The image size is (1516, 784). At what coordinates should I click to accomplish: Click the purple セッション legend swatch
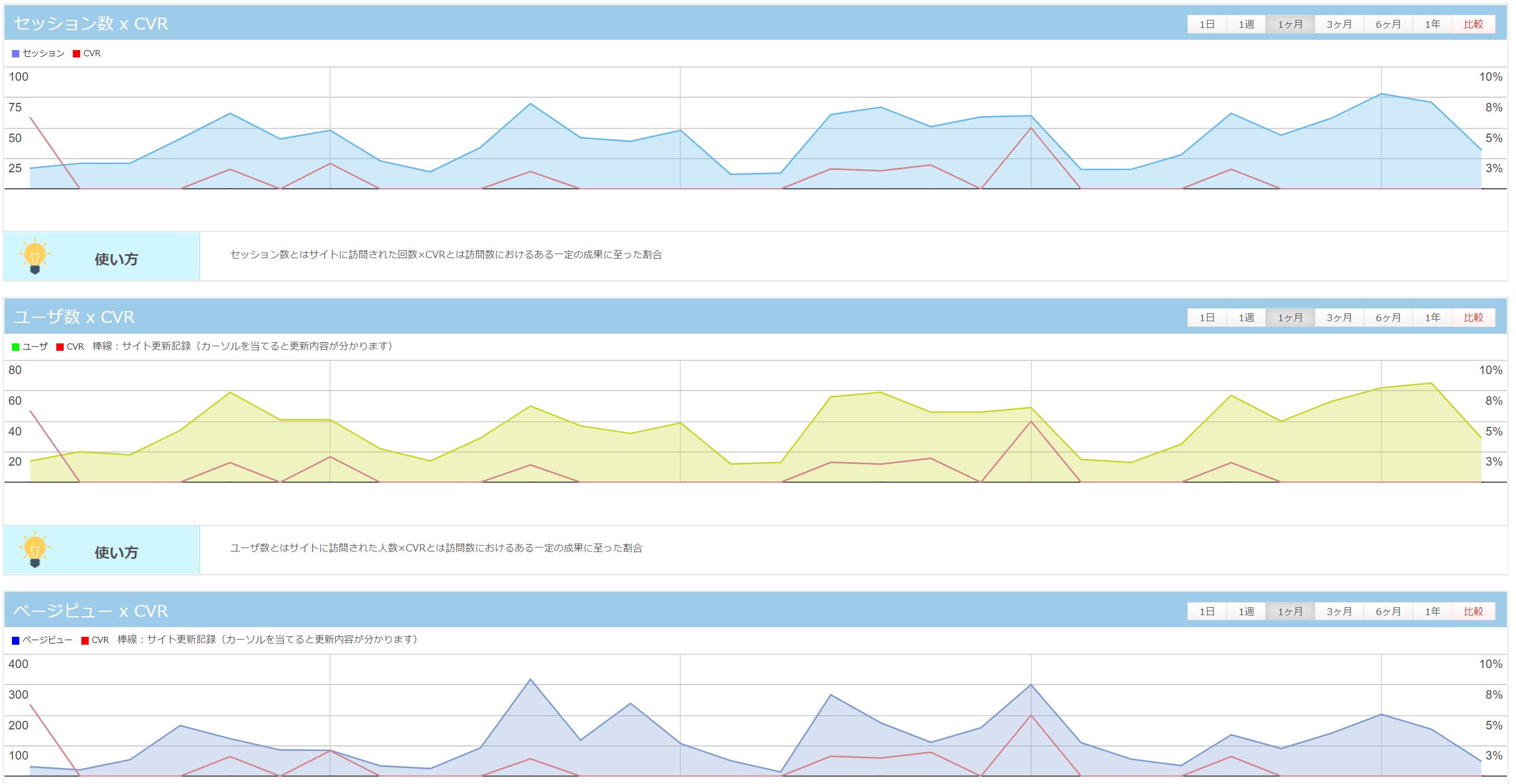point(16,53)
